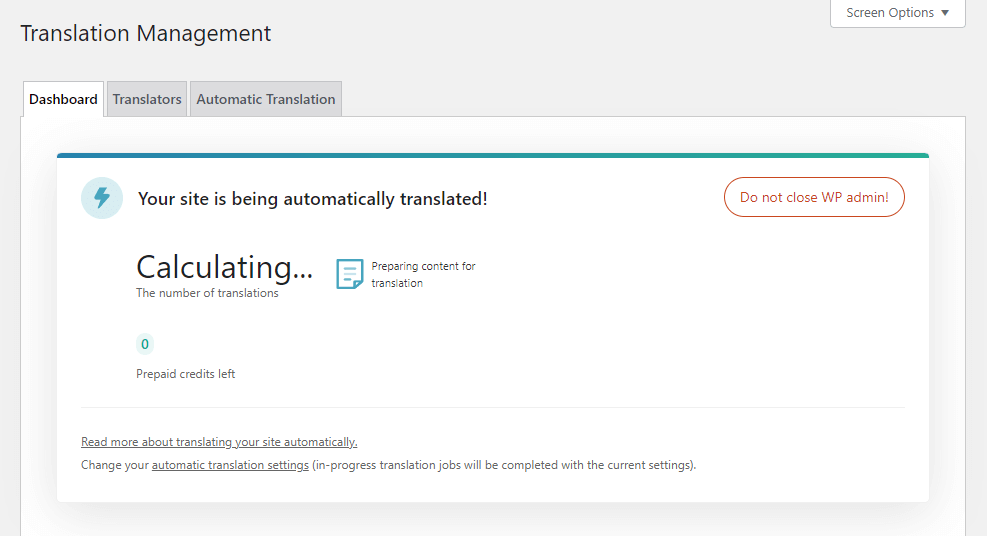Image resolution: width=987 pixels, height=536 pixels.
Task: Click the divider line above the links
Action: point(492,407)
